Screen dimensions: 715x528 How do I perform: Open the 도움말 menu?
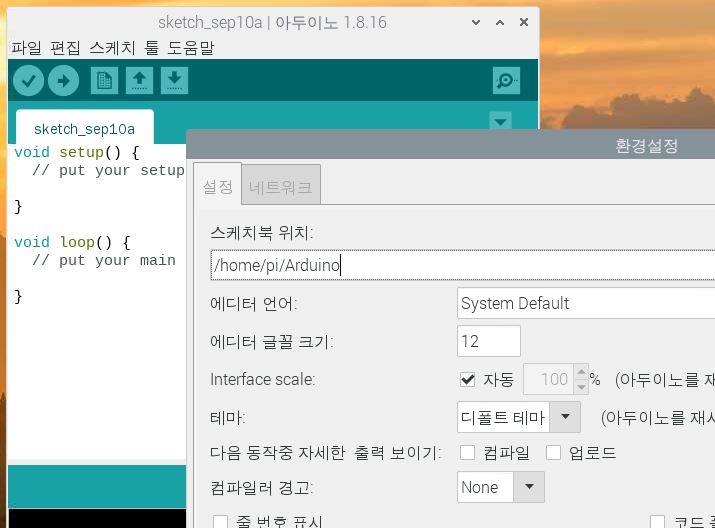pyautogui.click(x=191, y=47)
